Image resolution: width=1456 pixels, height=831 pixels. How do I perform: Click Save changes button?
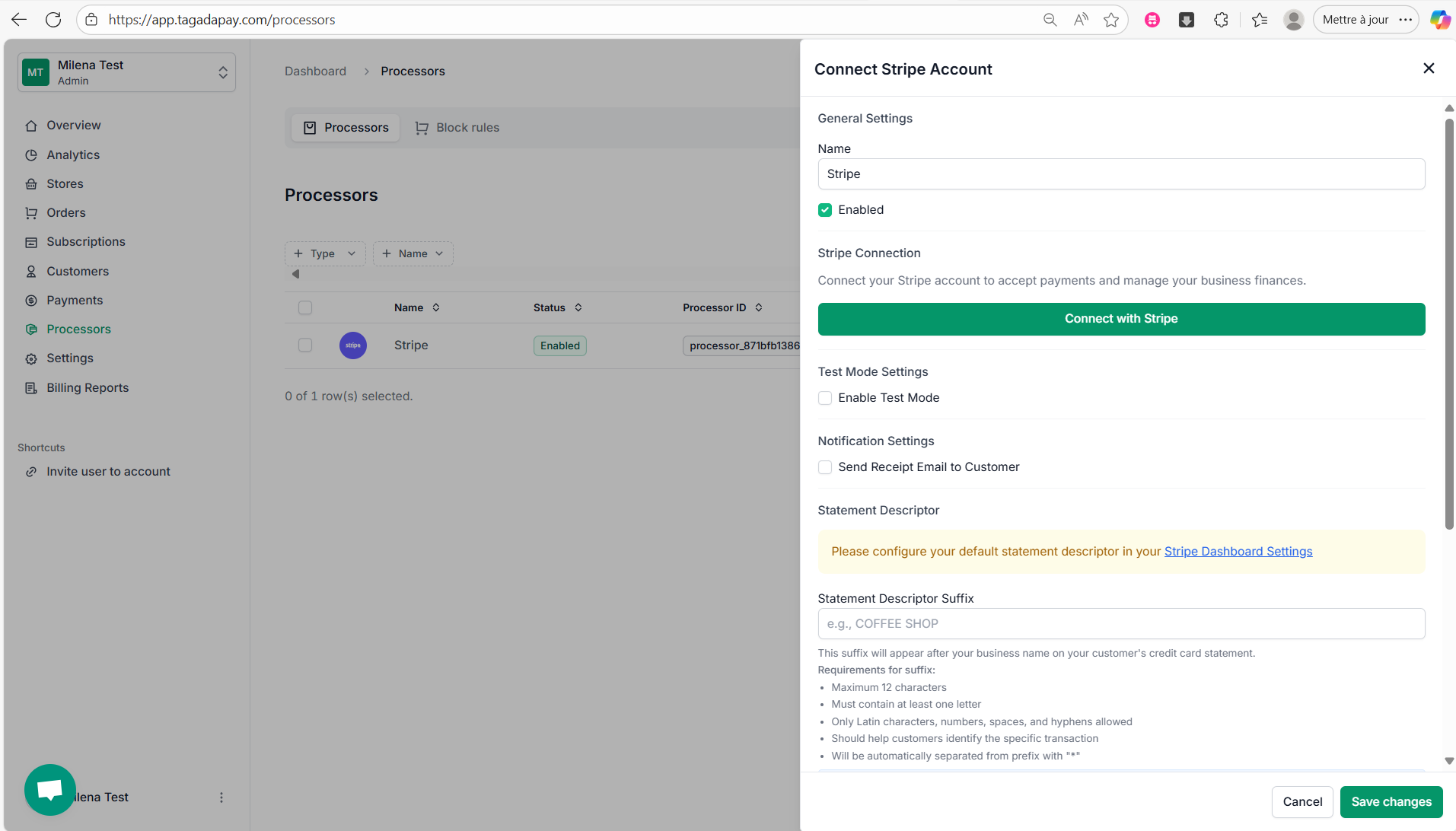pos(1391,802)
